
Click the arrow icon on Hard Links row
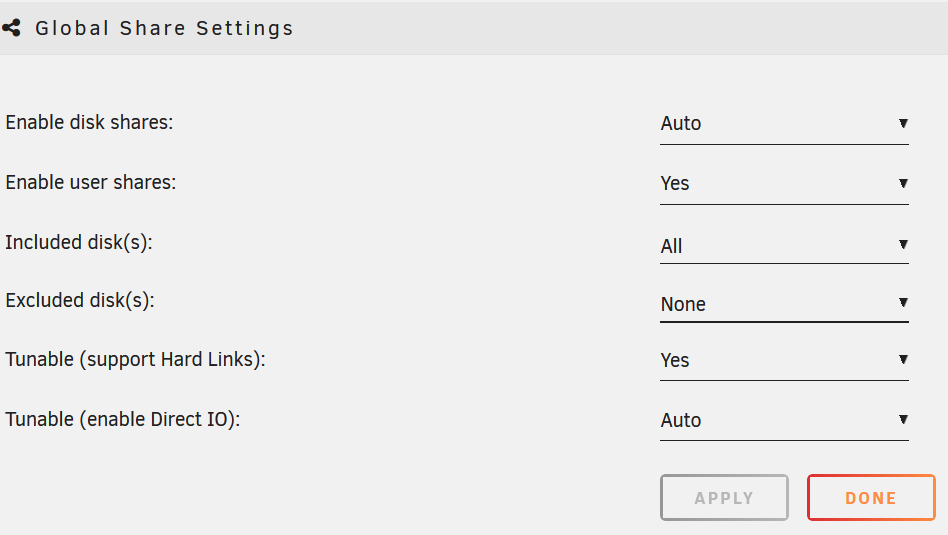(x=903, y=359)
